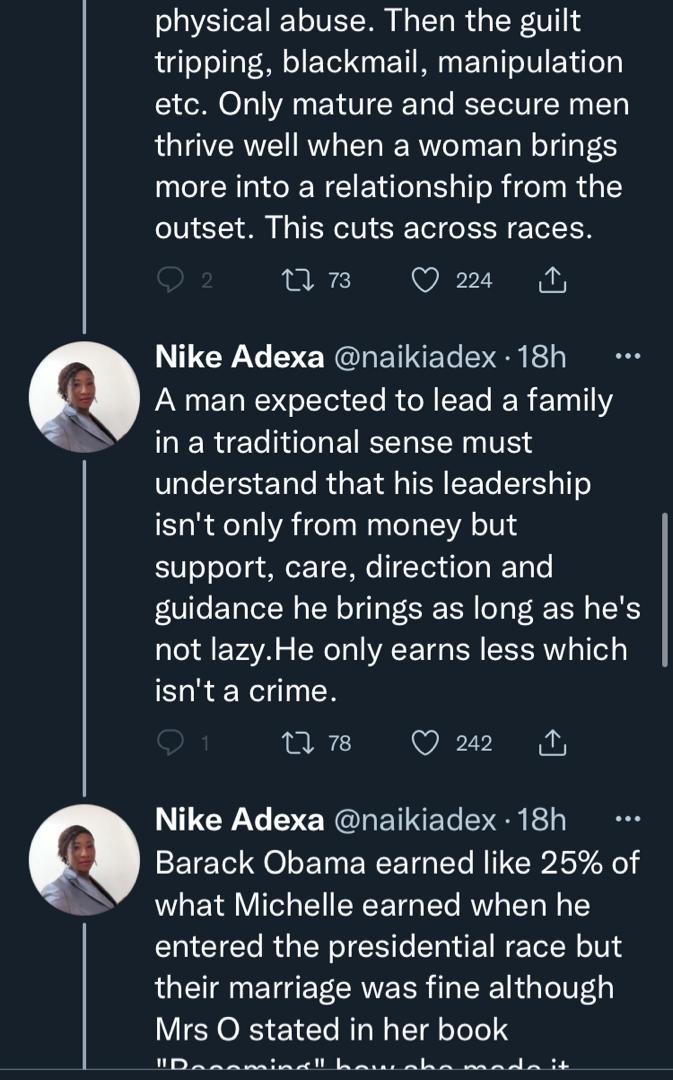The height and width of the screenshot is (1080, 673).
Task: Open more options on the Barack Obama tweet
Action: coord(626,820)
